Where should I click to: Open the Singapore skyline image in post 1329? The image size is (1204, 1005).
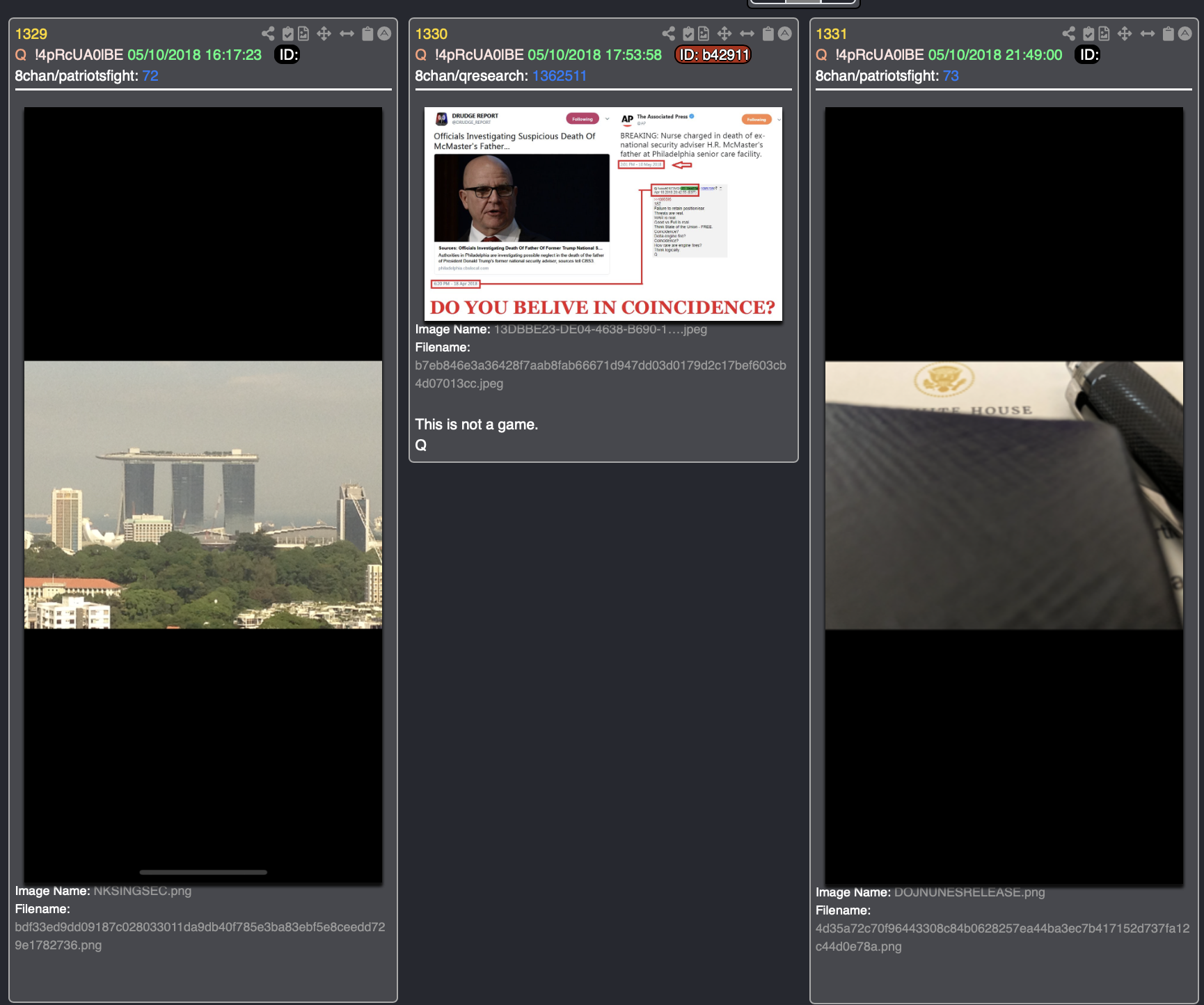(203, 495)
